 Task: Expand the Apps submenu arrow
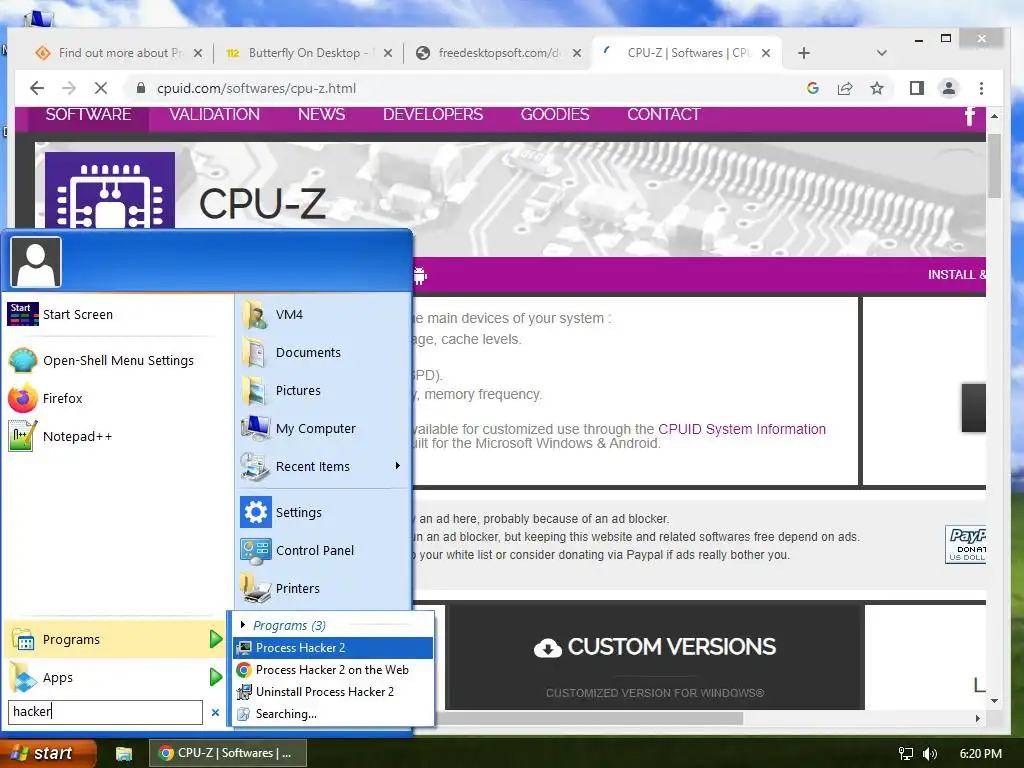216,677
